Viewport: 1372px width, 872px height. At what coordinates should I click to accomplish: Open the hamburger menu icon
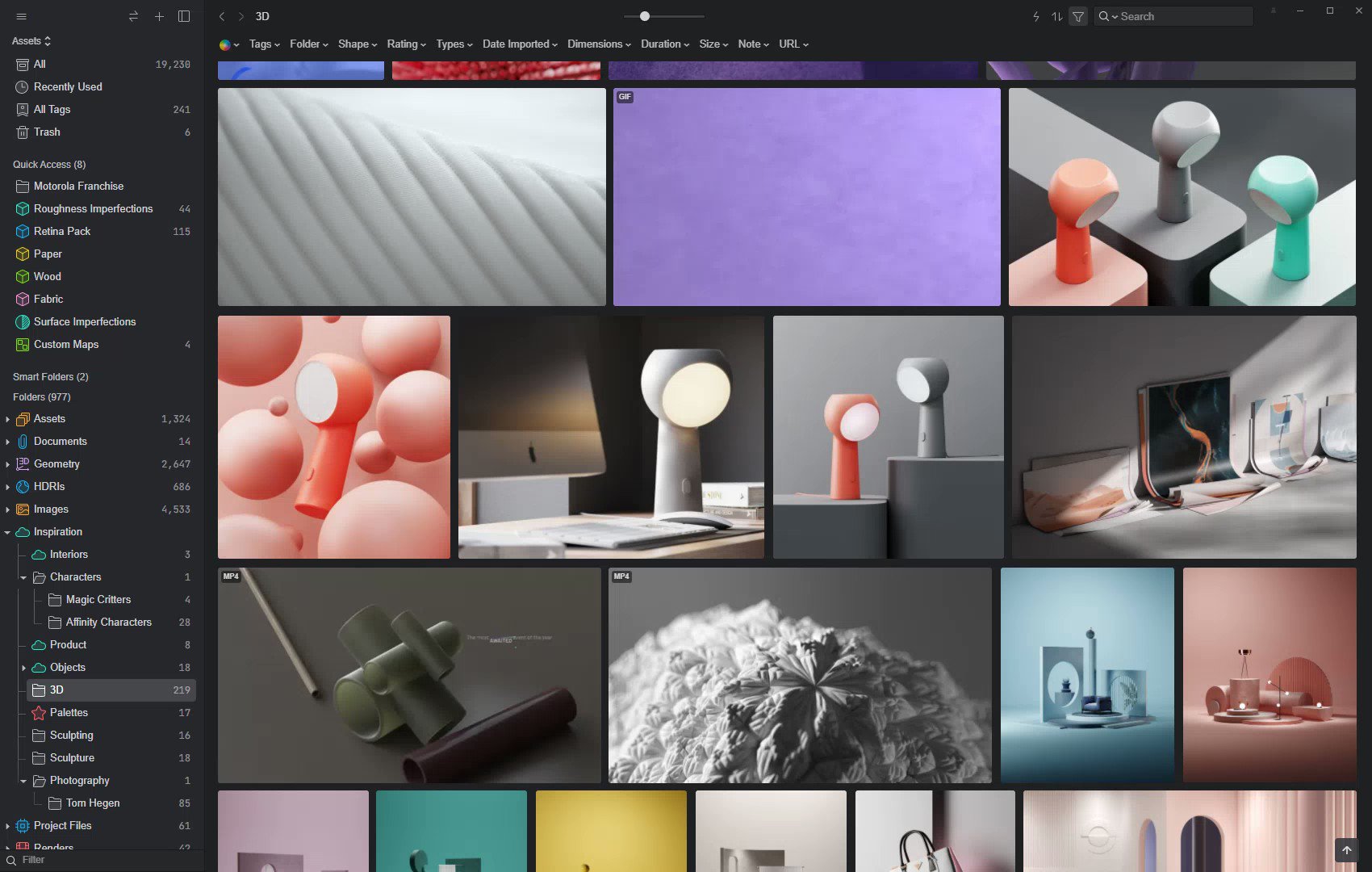22,16
